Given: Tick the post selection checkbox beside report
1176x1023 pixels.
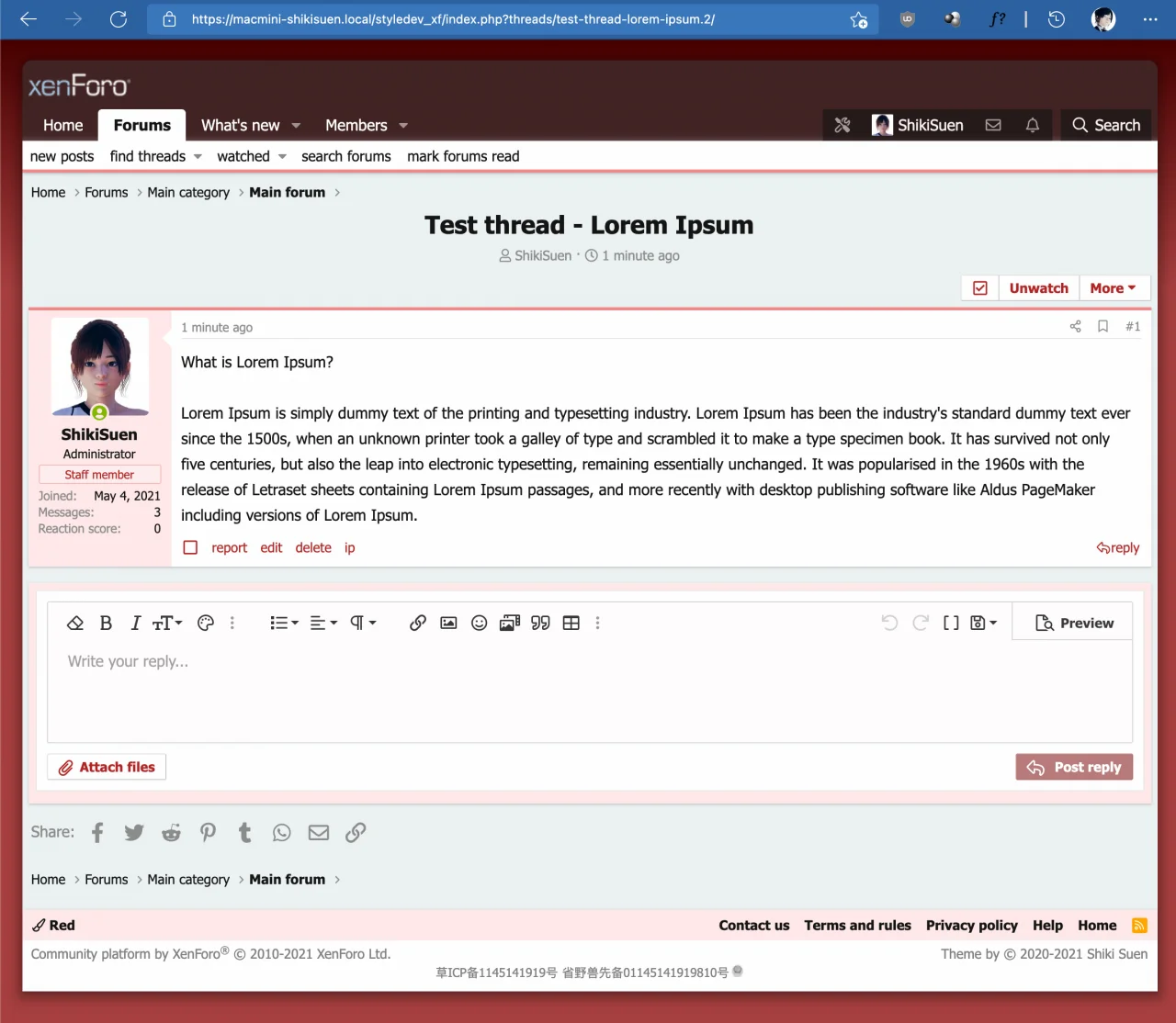Looking at the screenshot, I should pyautogui.click(x=190, y=548).
